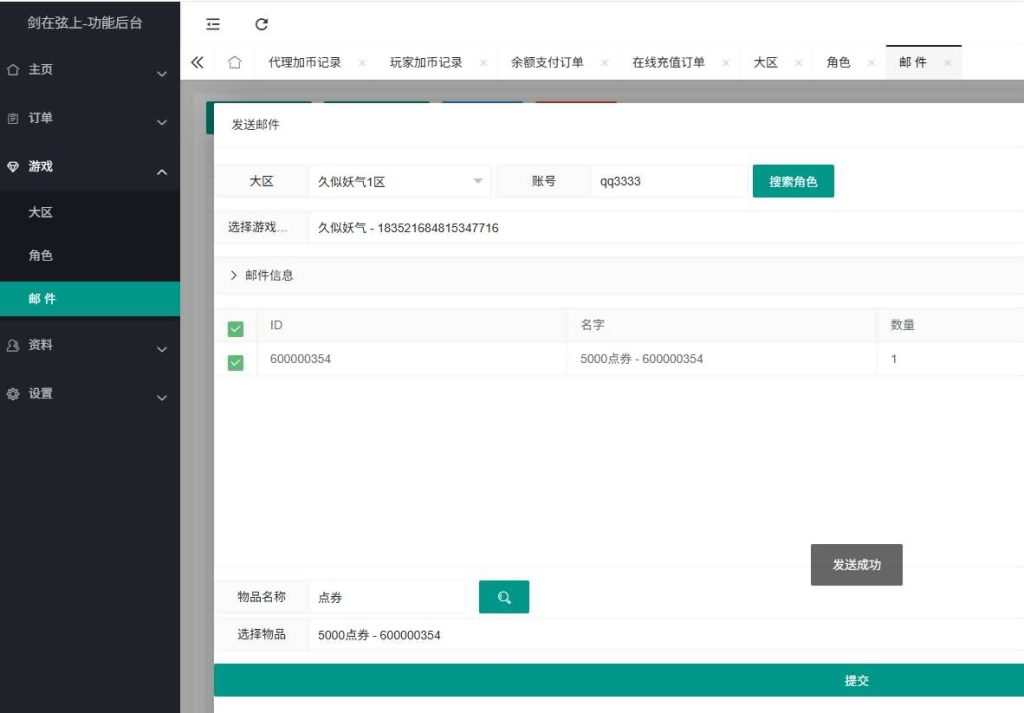Screen dimensions: 1024x713
Task: Switch to the 玩家加币记录 tab
Action: point(426,63)
